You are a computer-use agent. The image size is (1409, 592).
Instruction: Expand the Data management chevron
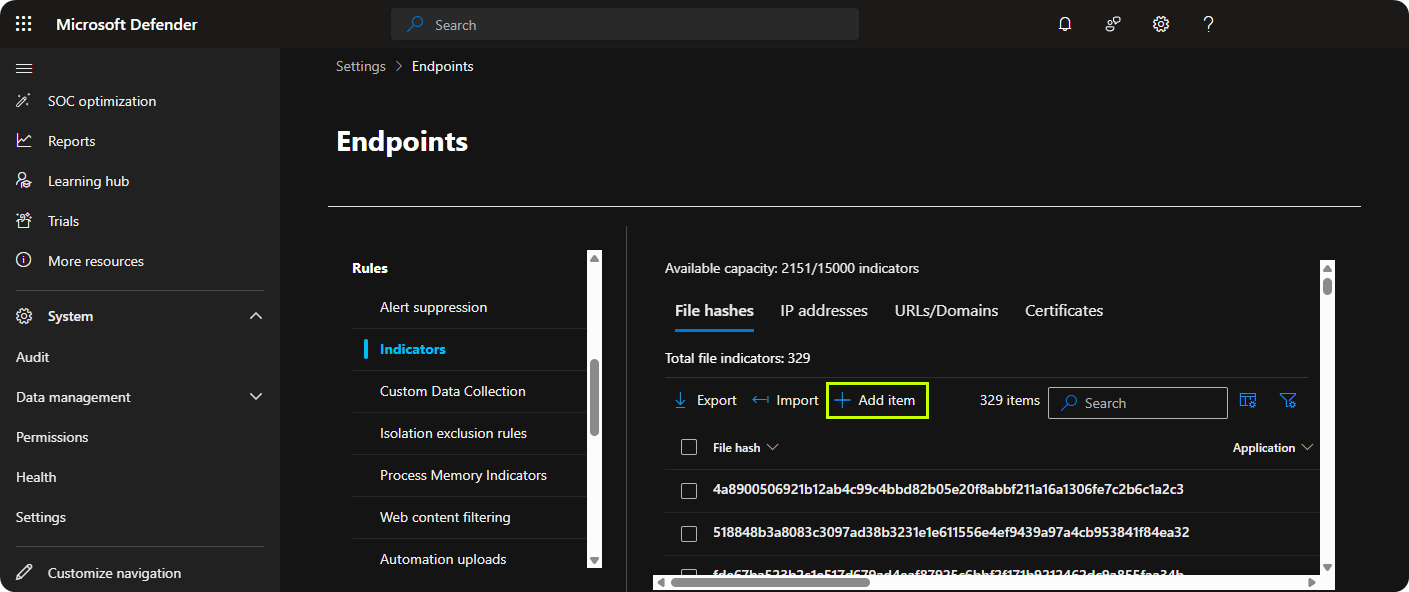[x=256, y=397]
